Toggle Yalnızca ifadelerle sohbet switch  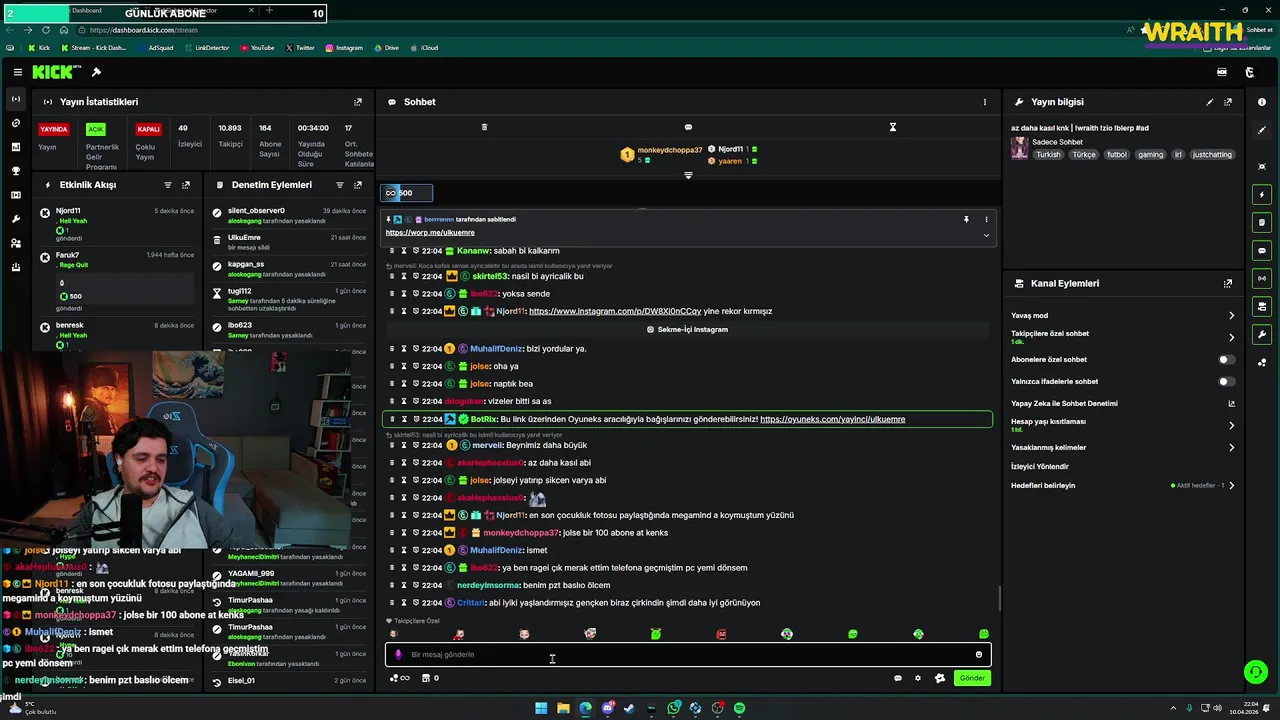click(x=1226, y=381)
